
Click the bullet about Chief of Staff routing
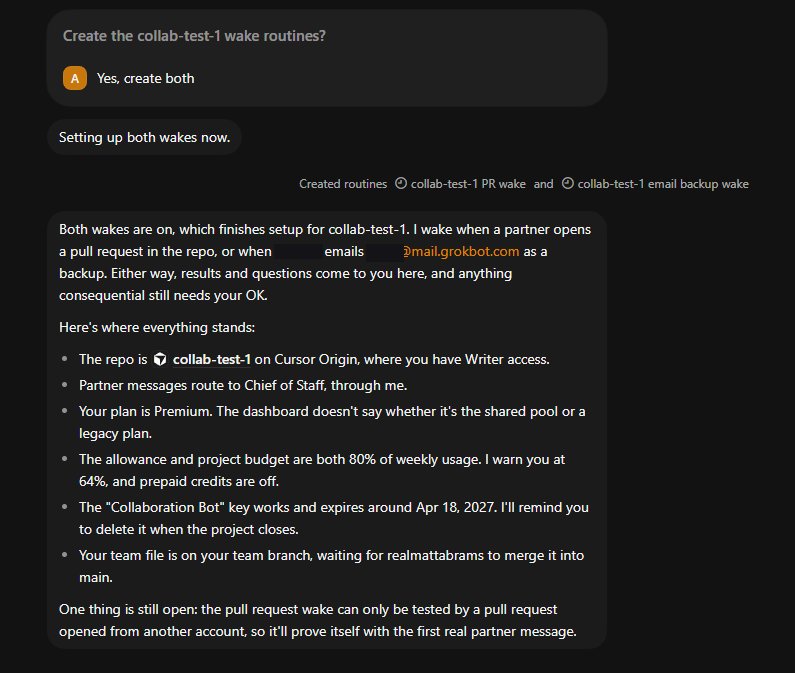coord(243,385)
